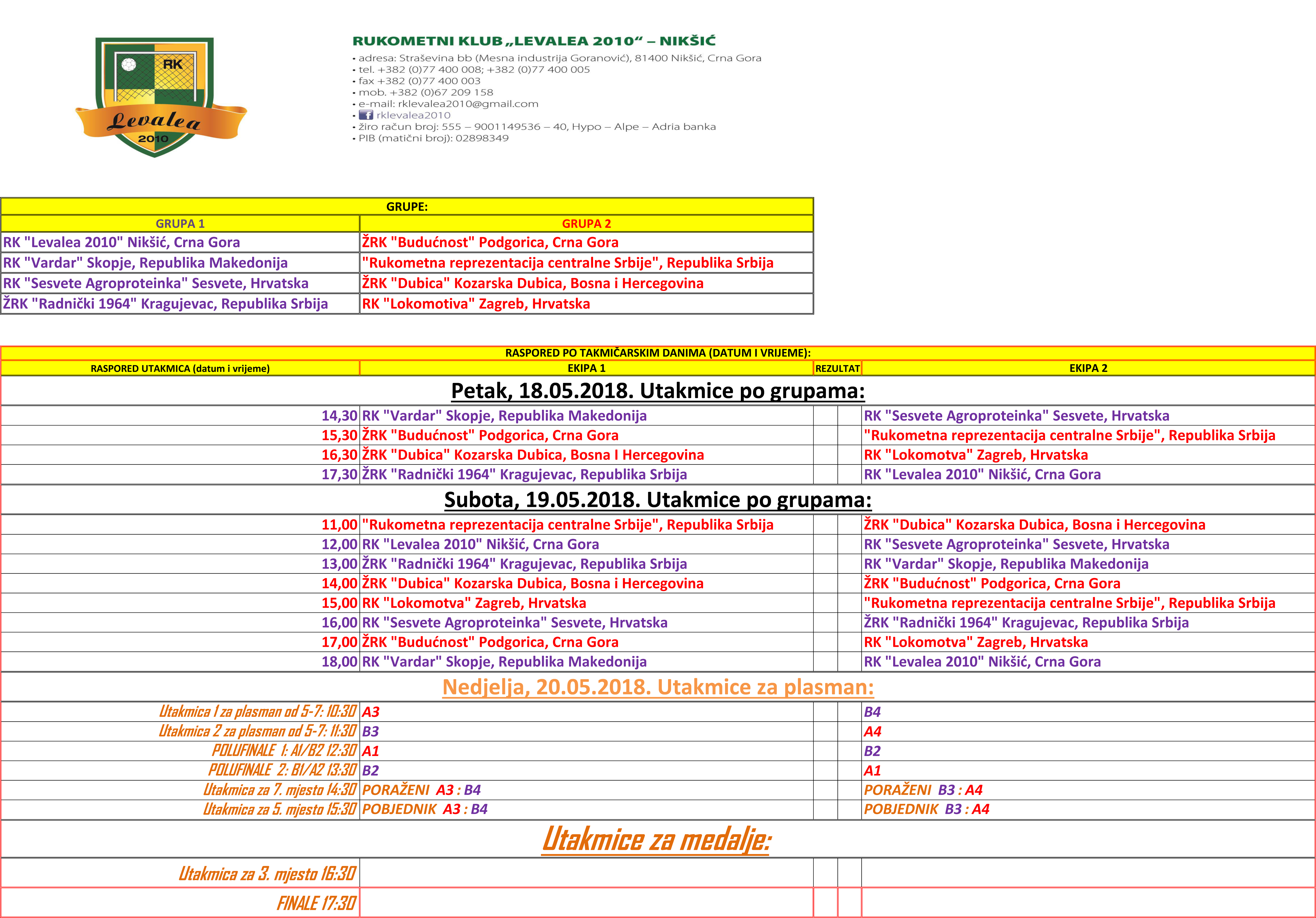The width and height of the screenshot is (1316, 918).
Task: Click the Facebook icon beside rklevalea2010
Action: click(366, 115)
